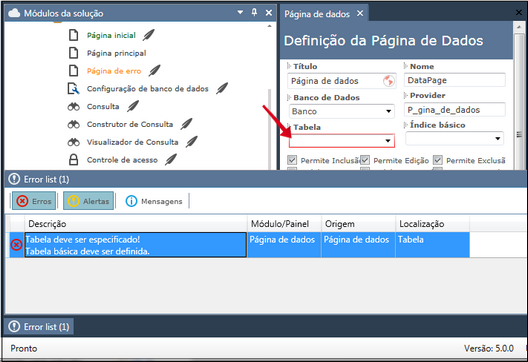Expand the Banco de Dados label marker
The width and height of the screenshot is (528, 362).
(x=289, y=97)
